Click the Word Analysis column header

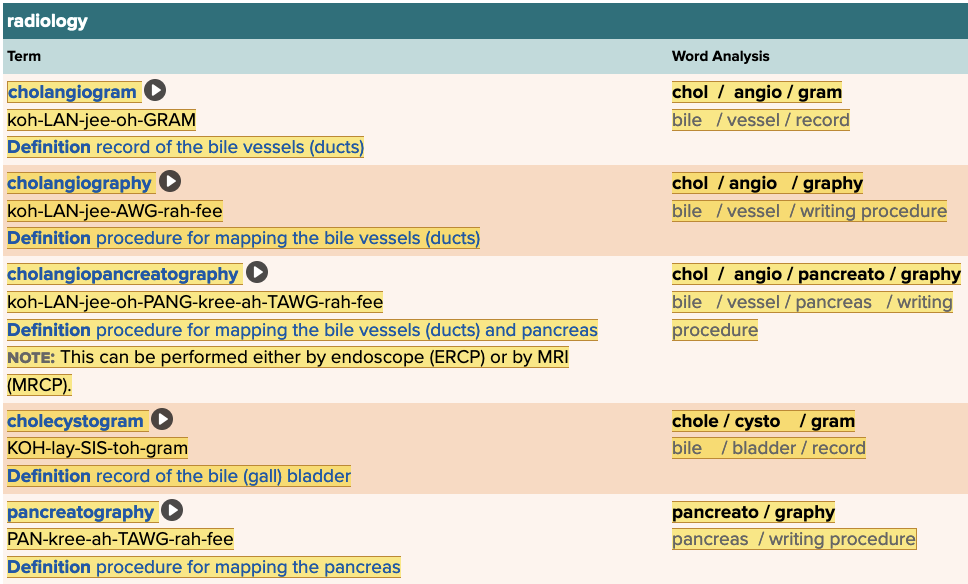point(720,56)
